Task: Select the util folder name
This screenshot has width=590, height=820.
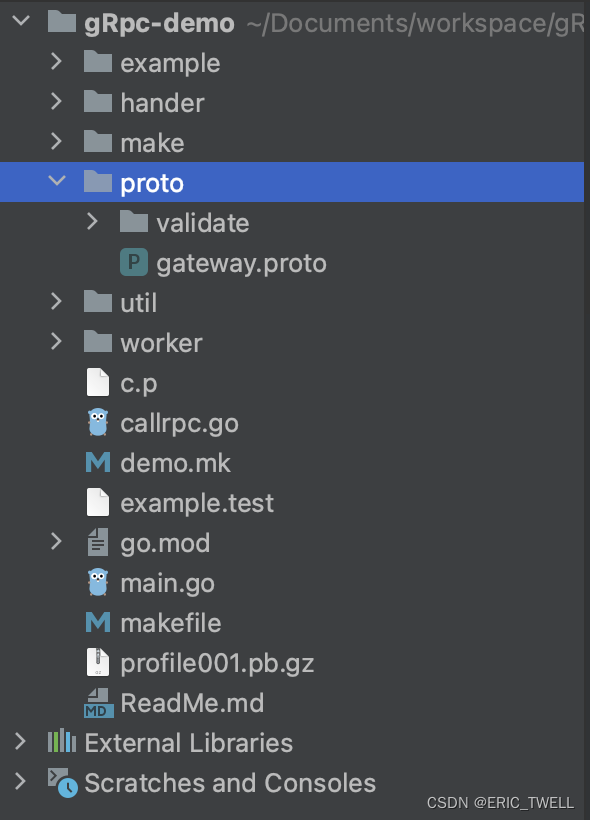Action: 139,303
